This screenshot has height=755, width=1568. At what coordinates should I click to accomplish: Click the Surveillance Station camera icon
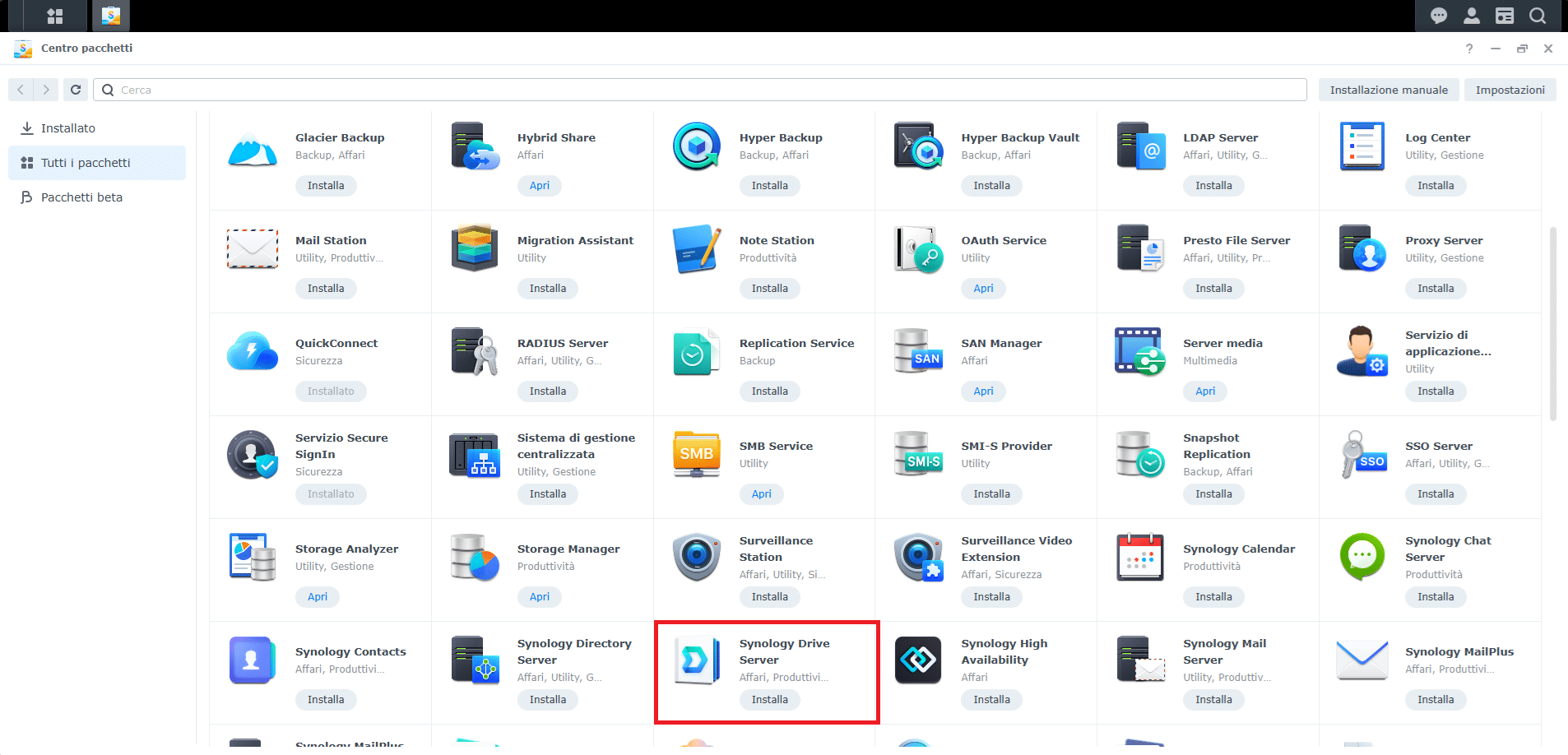coord(697,558)
